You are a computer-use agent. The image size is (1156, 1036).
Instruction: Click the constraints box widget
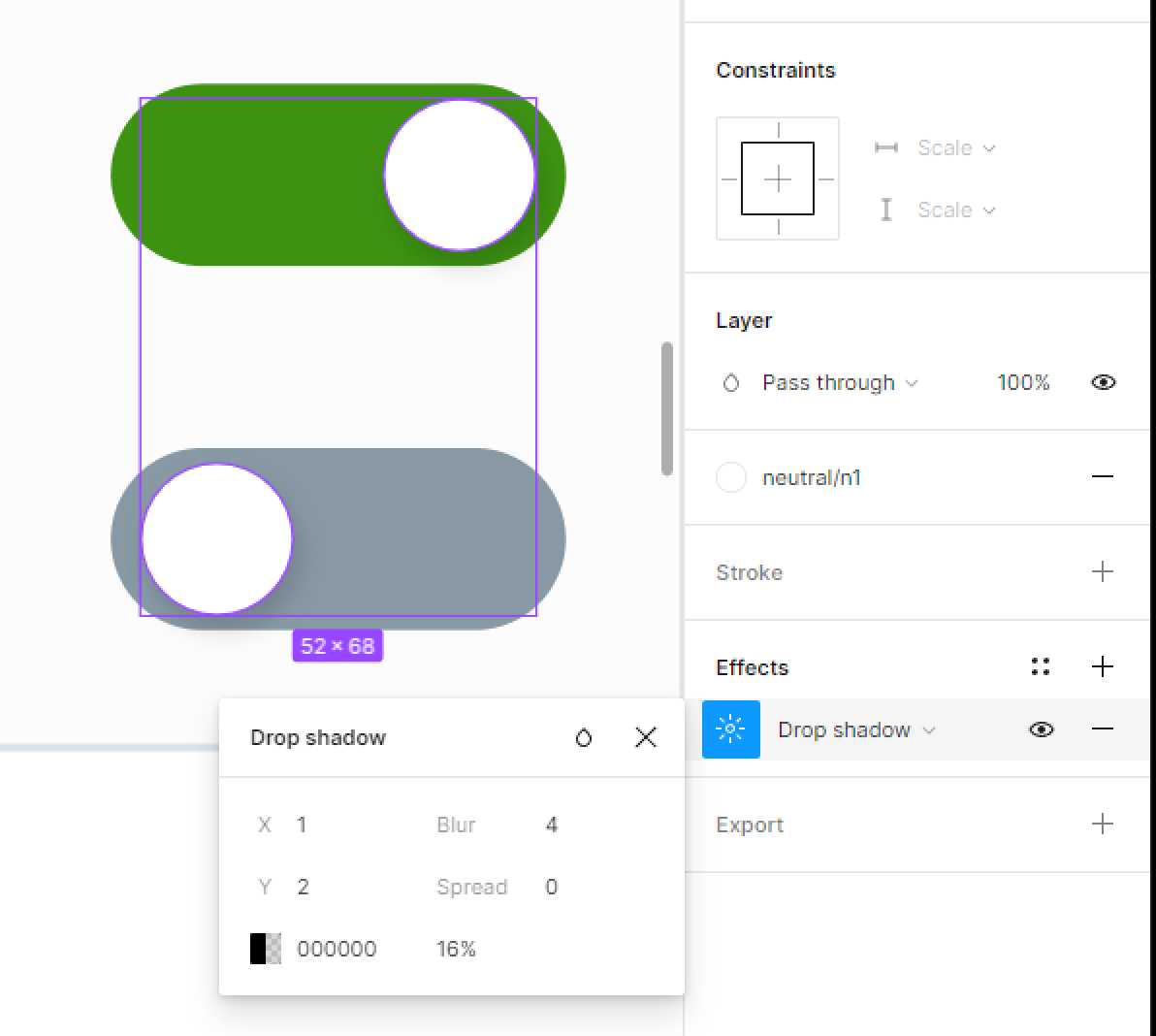pos(777,178)
